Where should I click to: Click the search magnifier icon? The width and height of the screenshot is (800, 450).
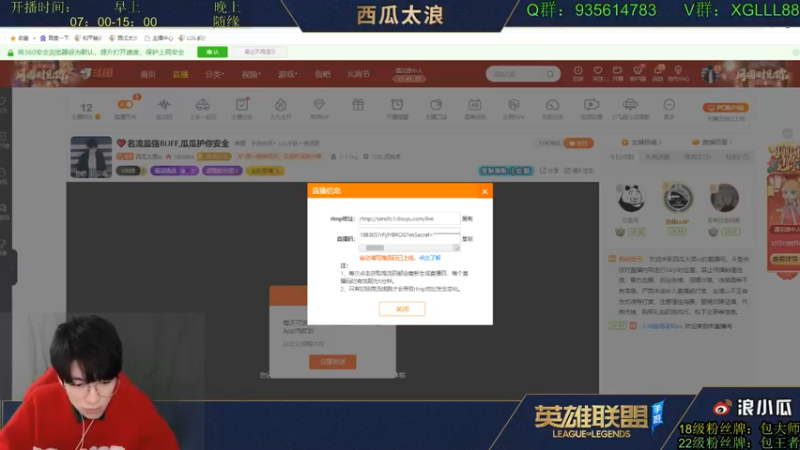click(x=551, y=74)
